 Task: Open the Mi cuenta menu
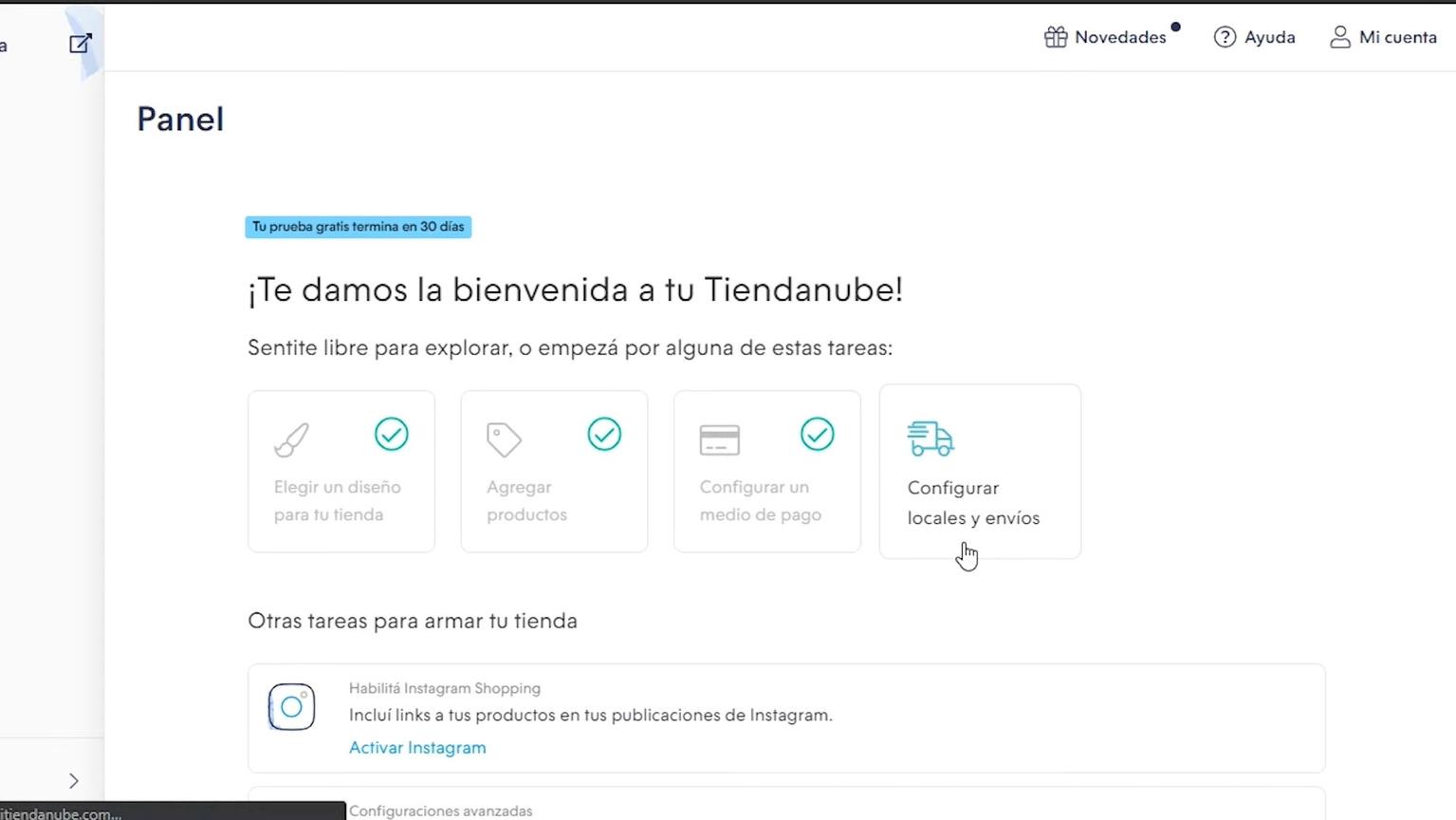pos(1383,37)
